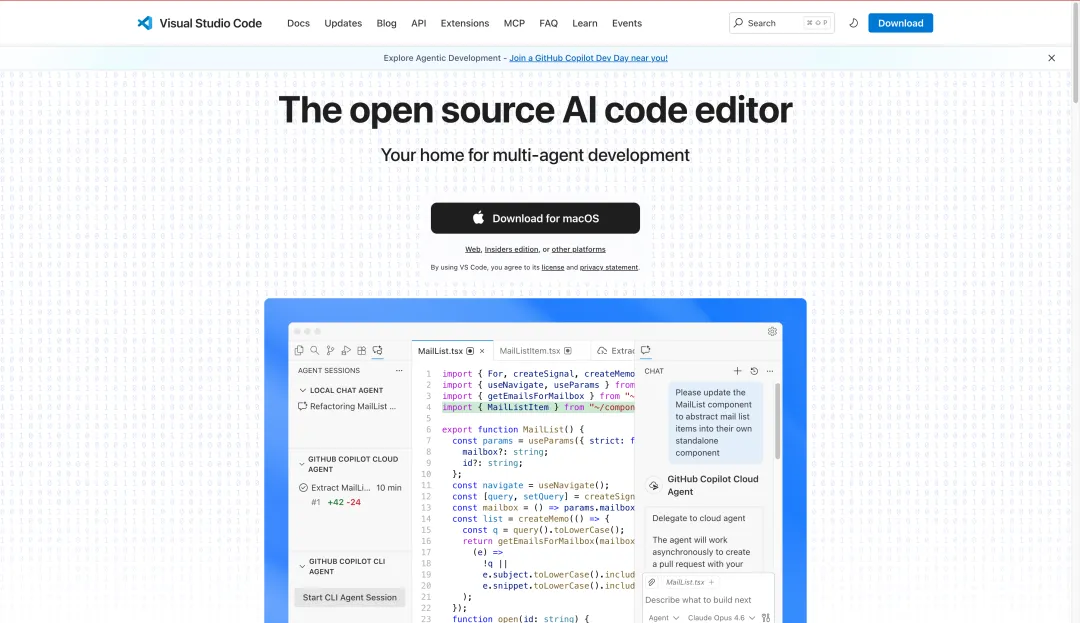Open the other platforms link
The width and height of the screenshot is (1080, 623).
[579, 249]
